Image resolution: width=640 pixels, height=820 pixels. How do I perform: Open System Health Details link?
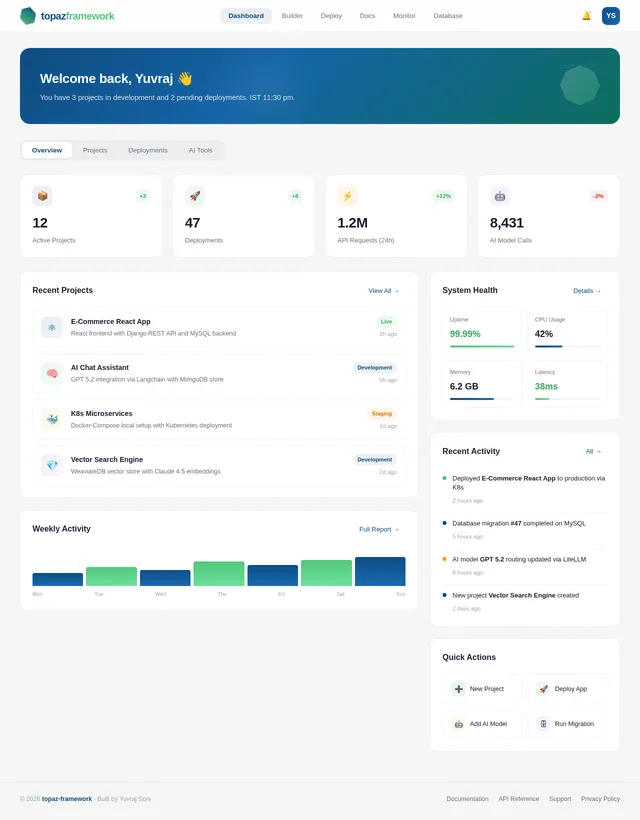coord(587,291)
